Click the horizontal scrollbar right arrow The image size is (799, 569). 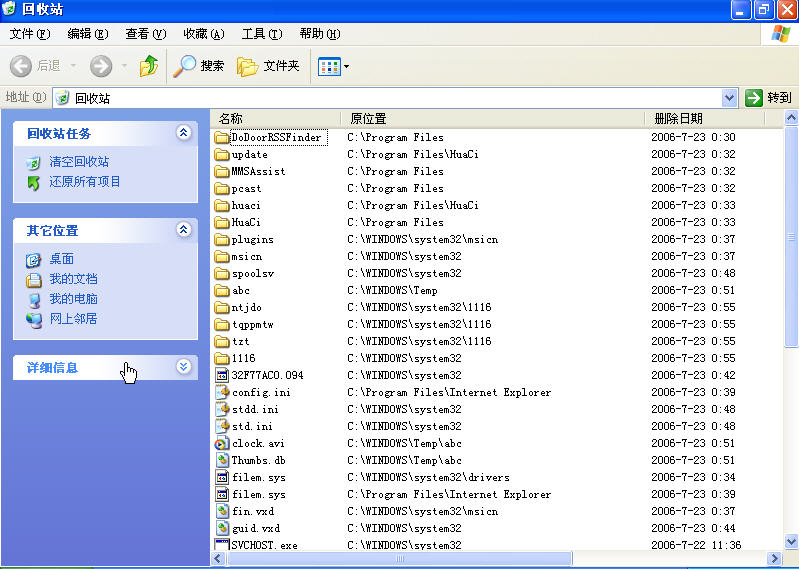click(x=773, y=558)
